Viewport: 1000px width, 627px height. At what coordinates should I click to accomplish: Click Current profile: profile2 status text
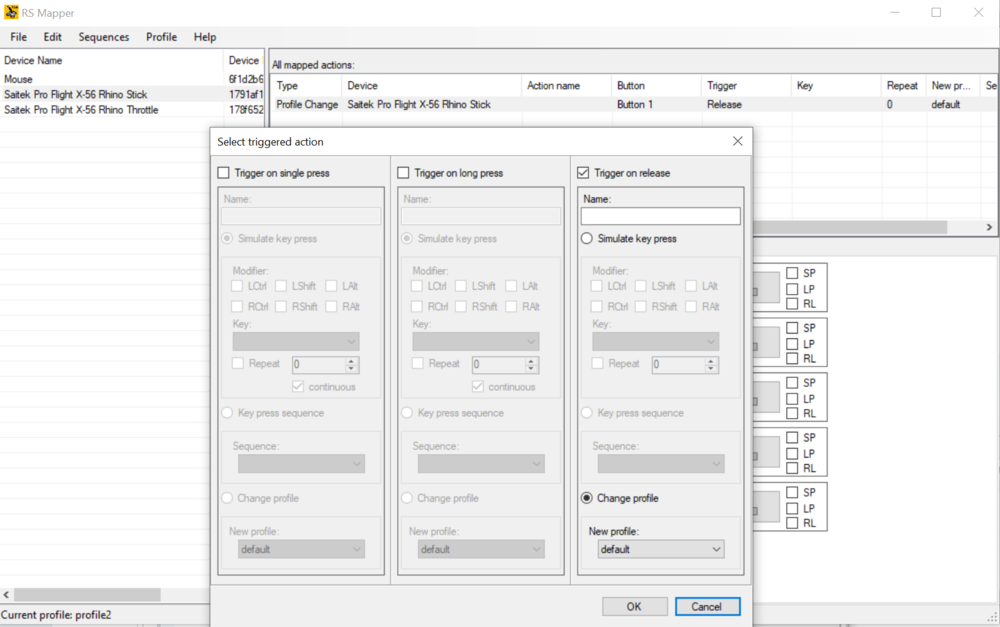point(56,615)
